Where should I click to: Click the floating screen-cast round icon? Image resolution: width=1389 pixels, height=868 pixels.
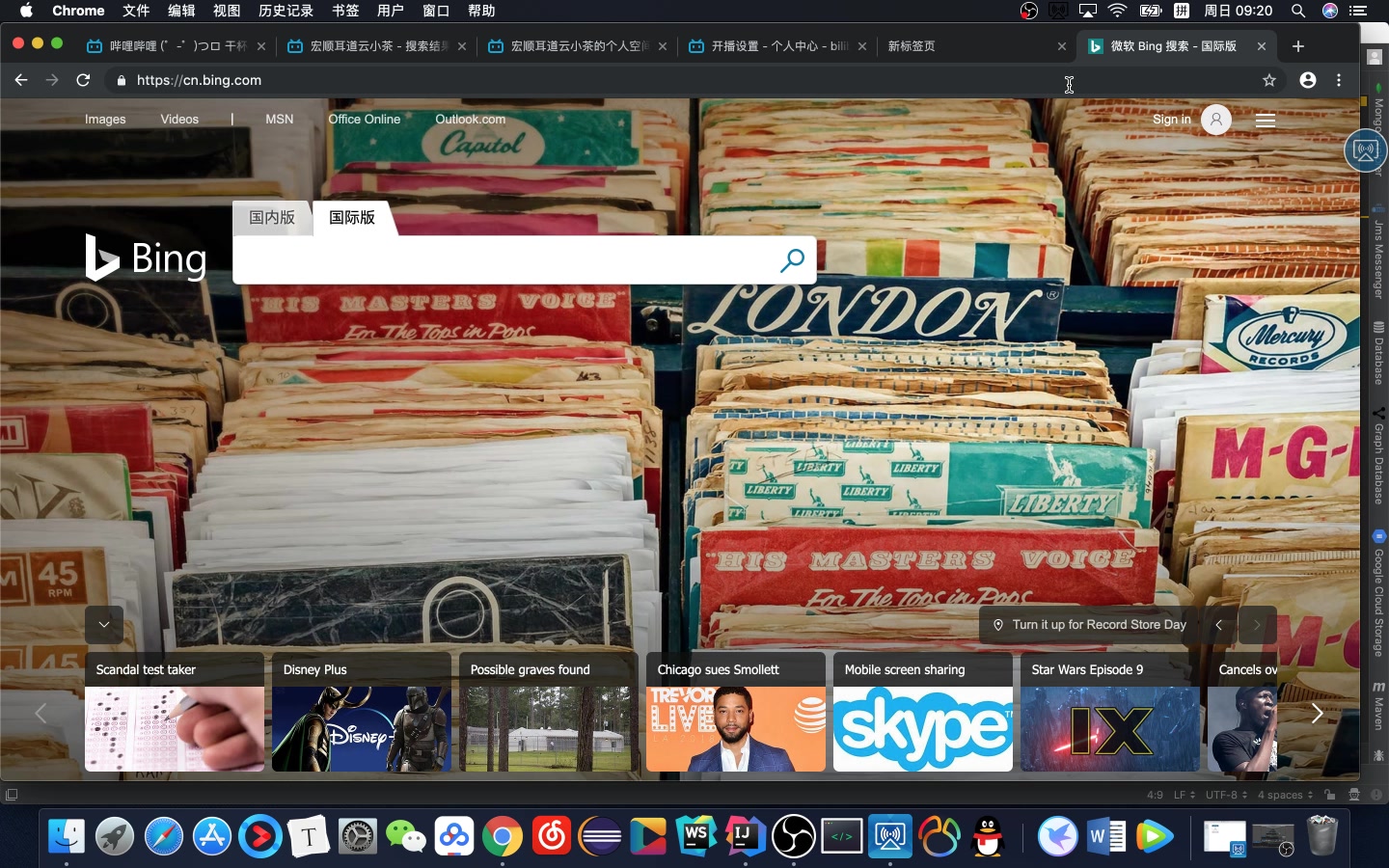pos(1365,150)
